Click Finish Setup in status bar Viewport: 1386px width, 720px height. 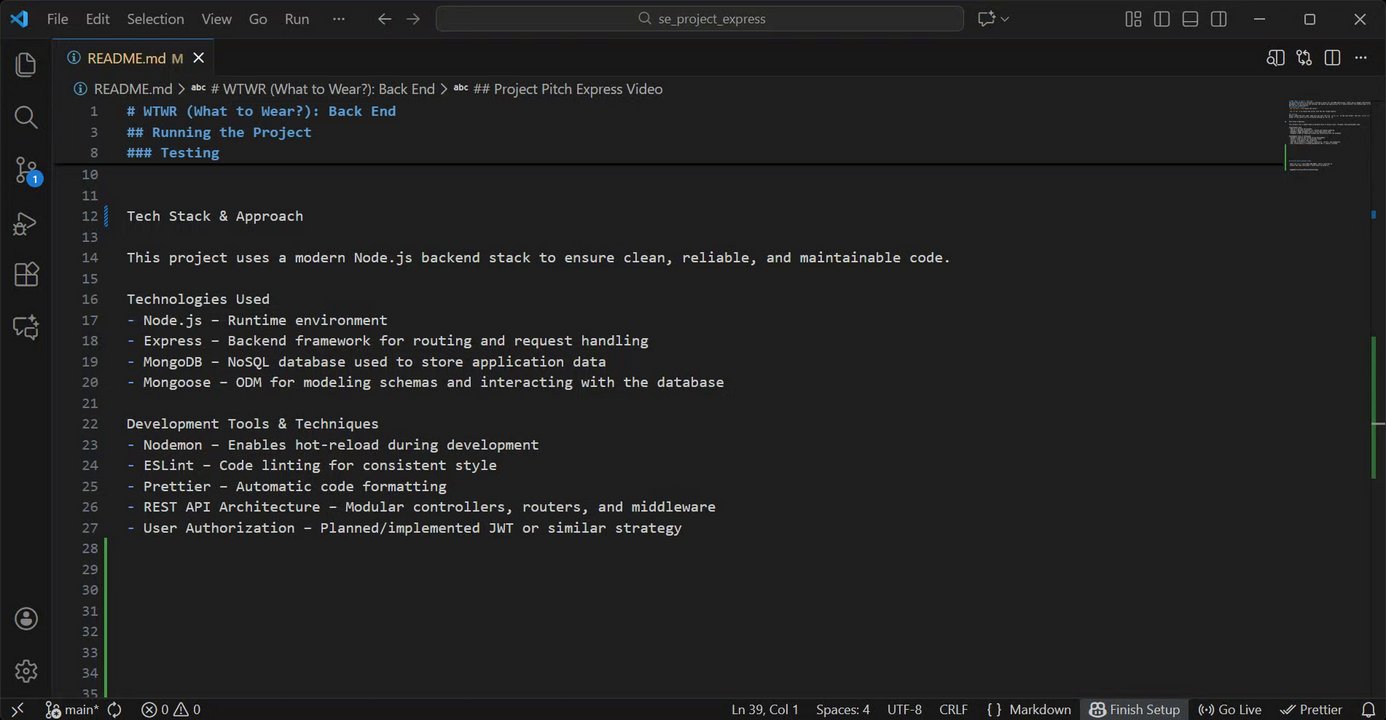[x=1136, y=709]
